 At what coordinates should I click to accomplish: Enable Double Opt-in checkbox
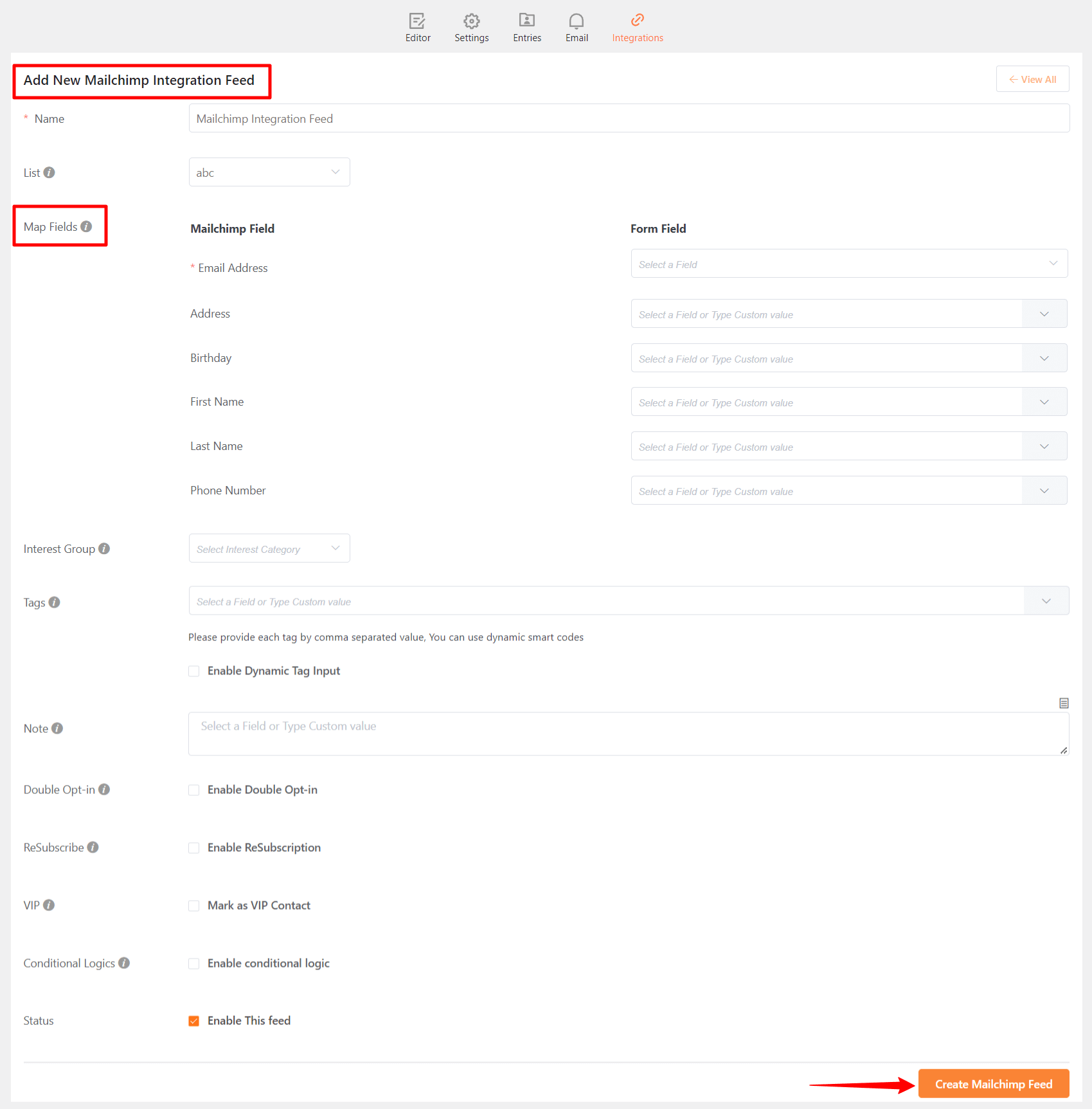pyautogui.click(x=193, y=789)
